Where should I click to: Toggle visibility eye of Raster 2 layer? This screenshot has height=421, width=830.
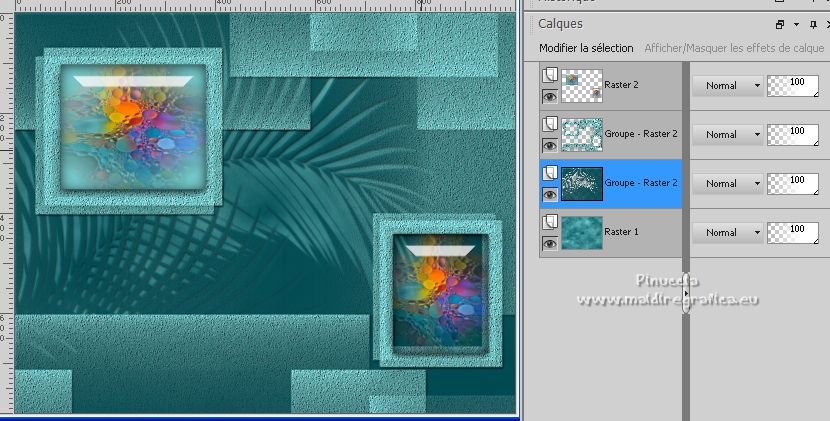tap(550, 96)
